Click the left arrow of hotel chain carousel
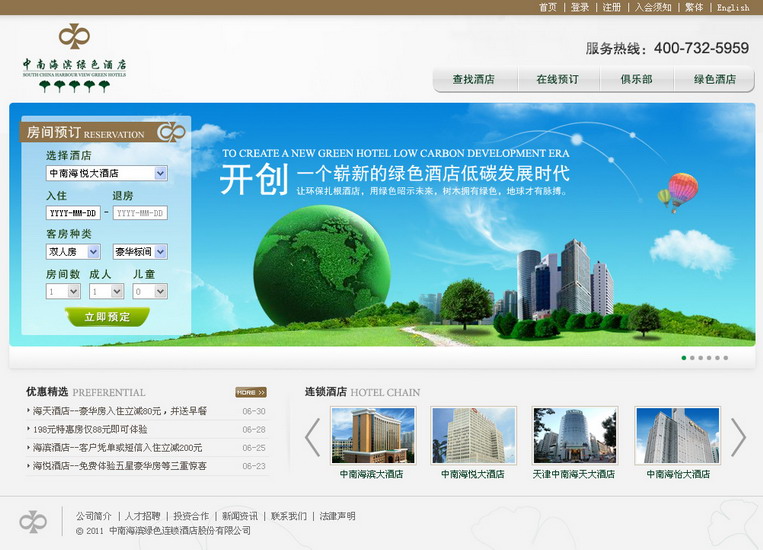The width and height of the screenshot is (763, 550). point(312,437)
